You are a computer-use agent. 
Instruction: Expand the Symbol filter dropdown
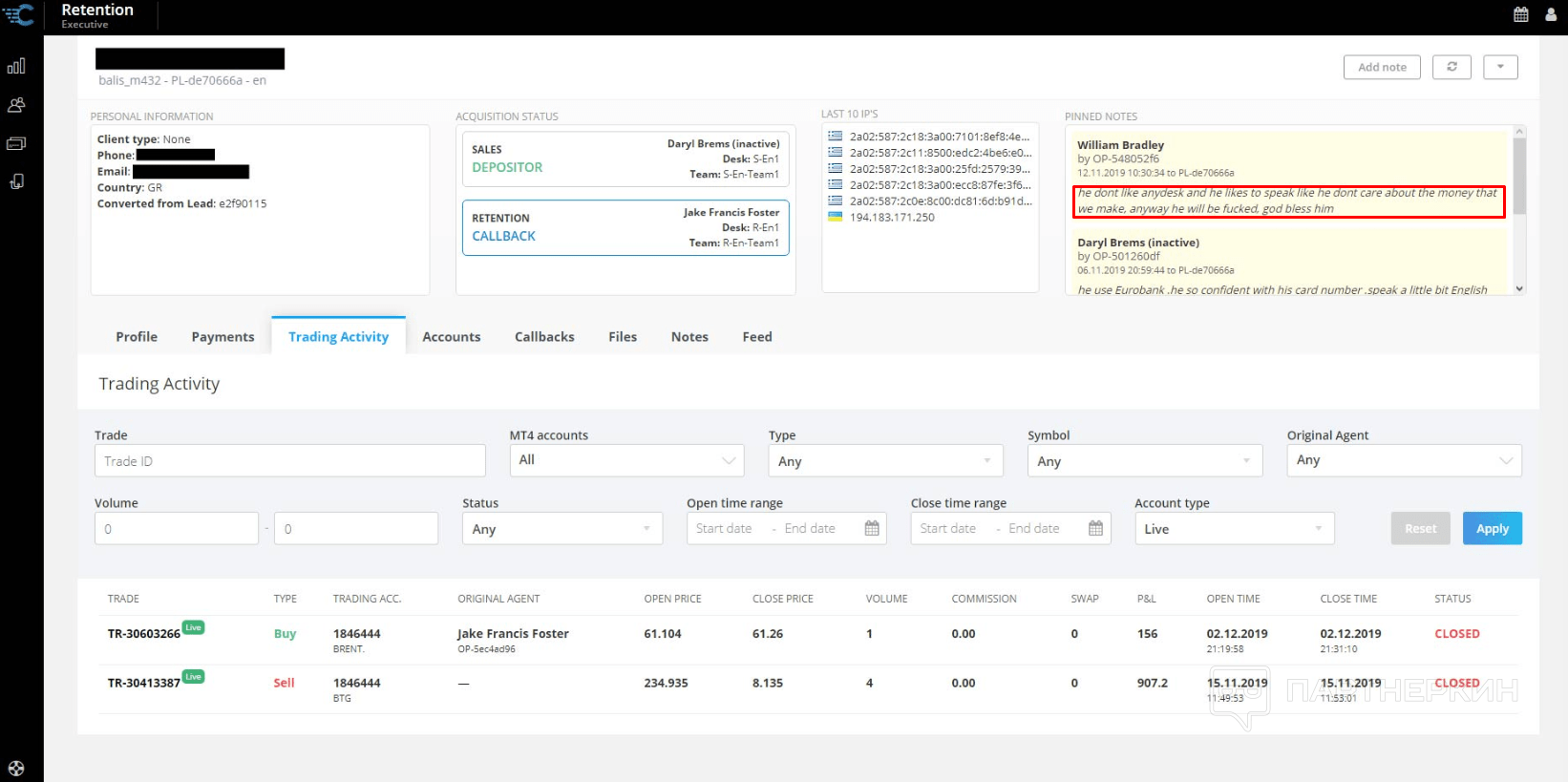point(1145,460)
